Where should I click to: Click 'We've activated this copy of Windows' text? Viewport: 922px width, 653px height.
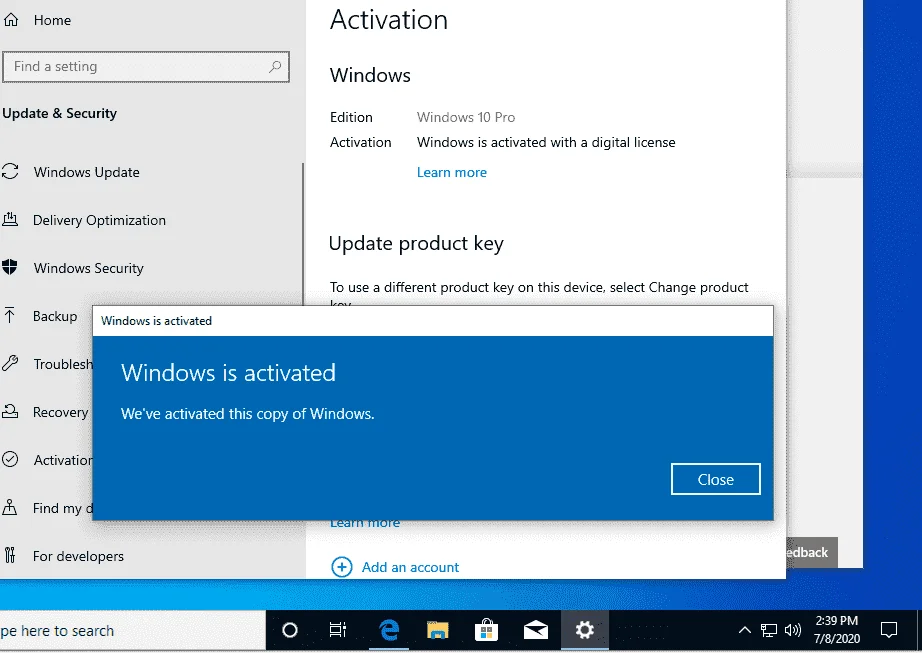[x=248, y=414]
